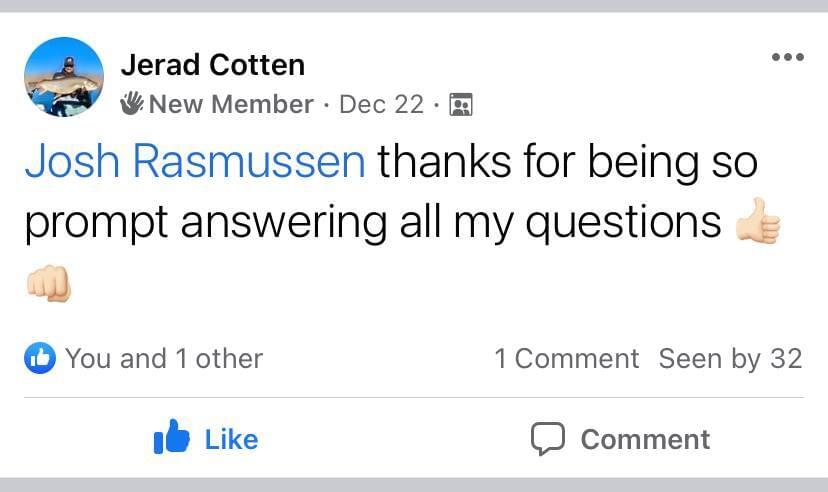This screenshot has width=828, height=492.
Task: Open the three-dot post options menu
Action: click(x=787, y=57)
